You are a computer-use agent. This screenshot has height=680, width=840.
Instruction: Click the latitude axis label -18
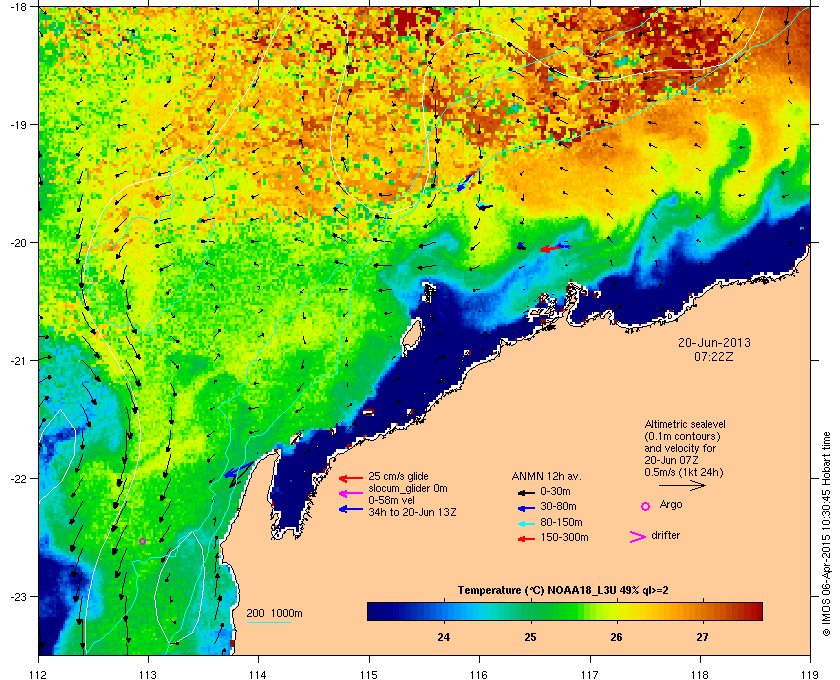pyautogui.click(x=18, y=7)
